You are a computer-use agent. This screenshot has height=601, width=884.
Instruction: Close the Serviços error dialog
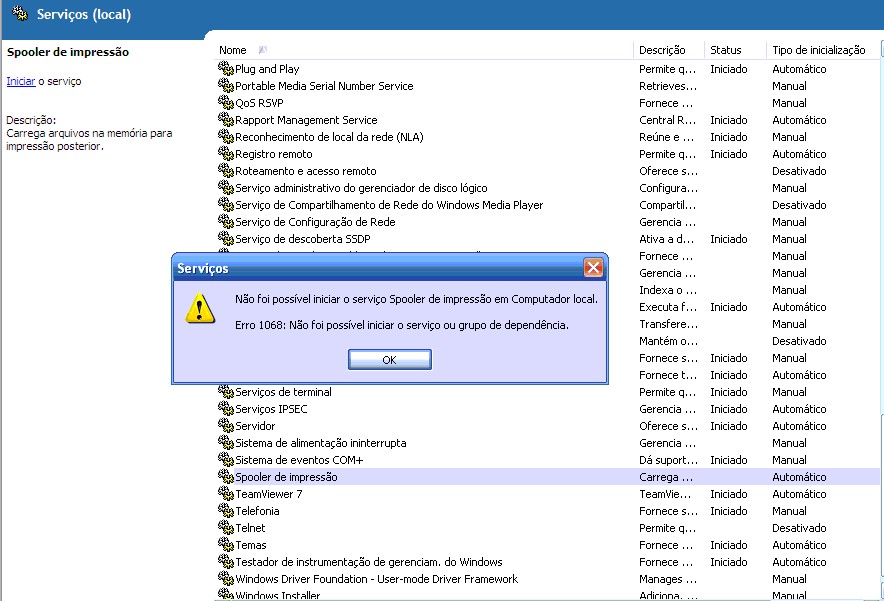593,268
